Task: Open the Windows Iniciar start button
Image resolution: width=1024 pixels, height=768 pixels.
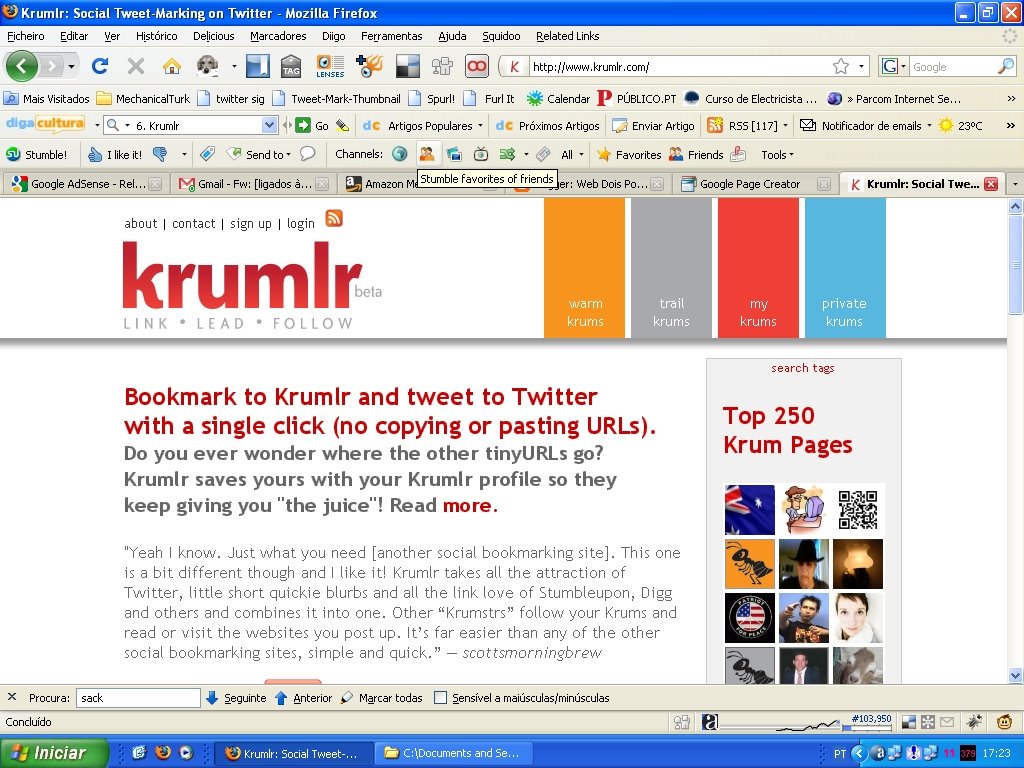Action: (54, 753)
